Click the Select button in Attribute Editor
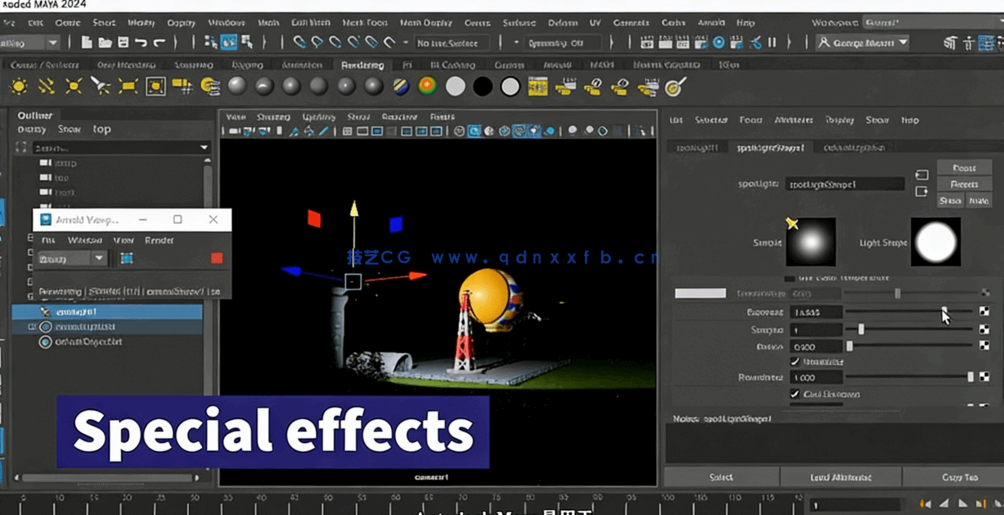The height and width of the screenshot is (515, 1004). click(721, 477)
